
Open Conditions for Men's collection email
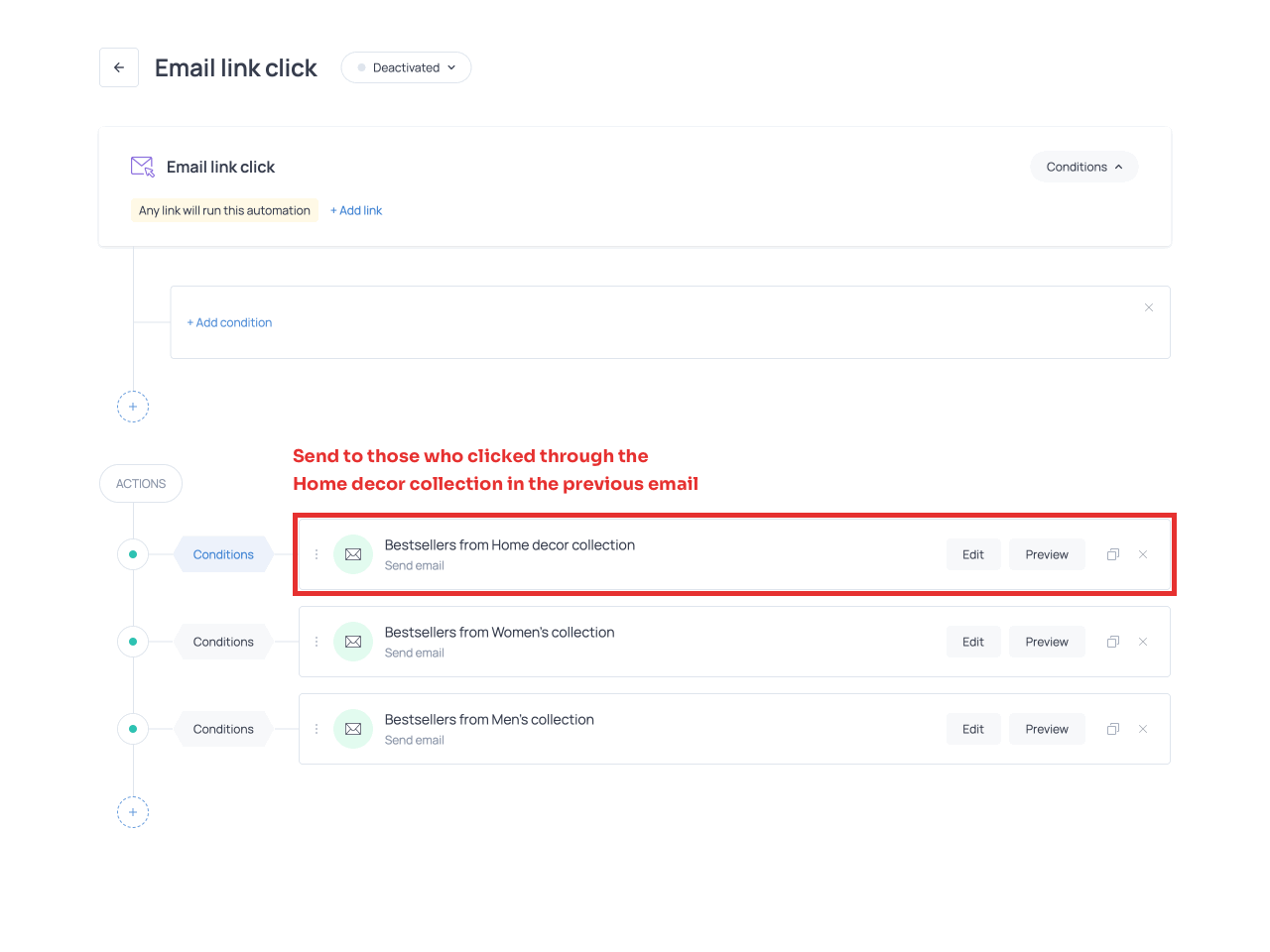223,729
